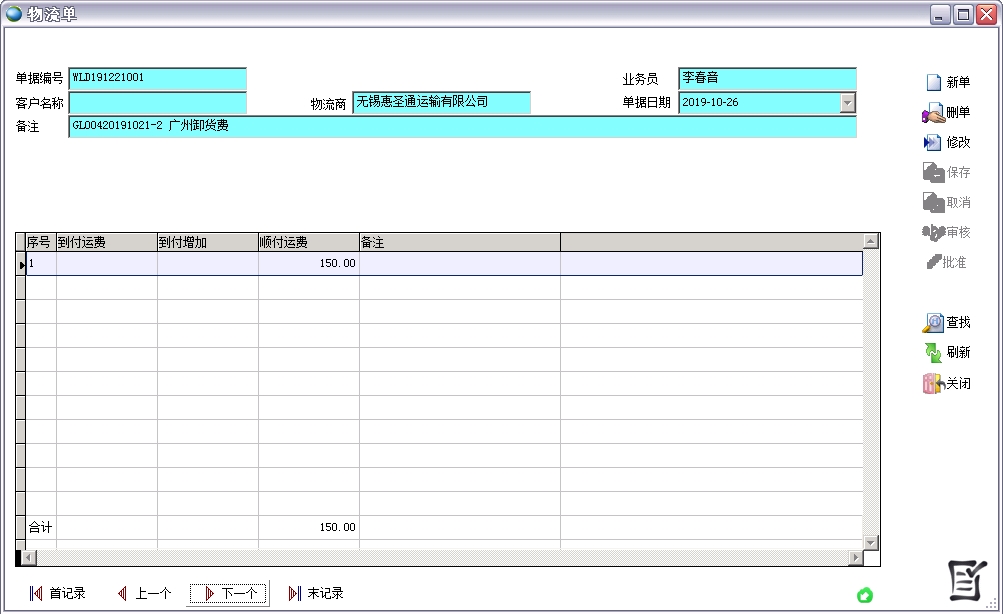Click the 顺付运费 column header
The width and height of the screenshot is (1003, 614).
(308, 242)
